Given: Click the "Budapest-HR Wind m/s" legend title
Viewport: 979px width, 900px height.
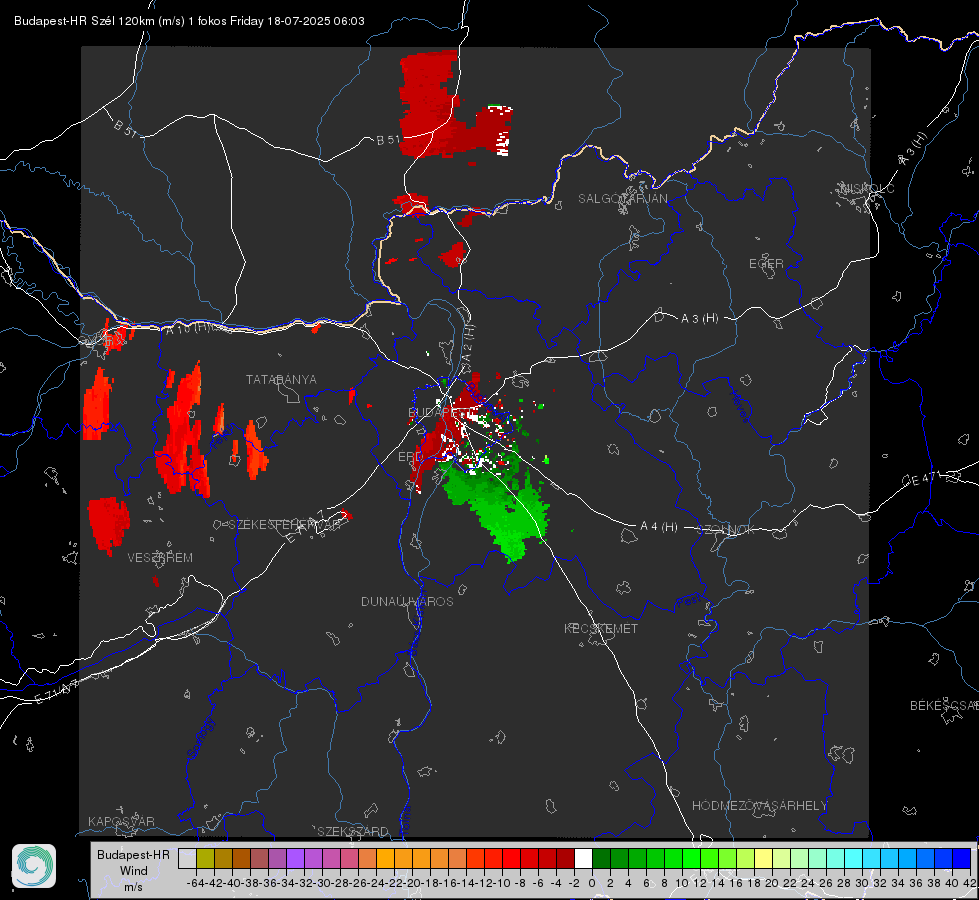Looking at the screenshot, I should pyautogui.click(x=134, y=871).
